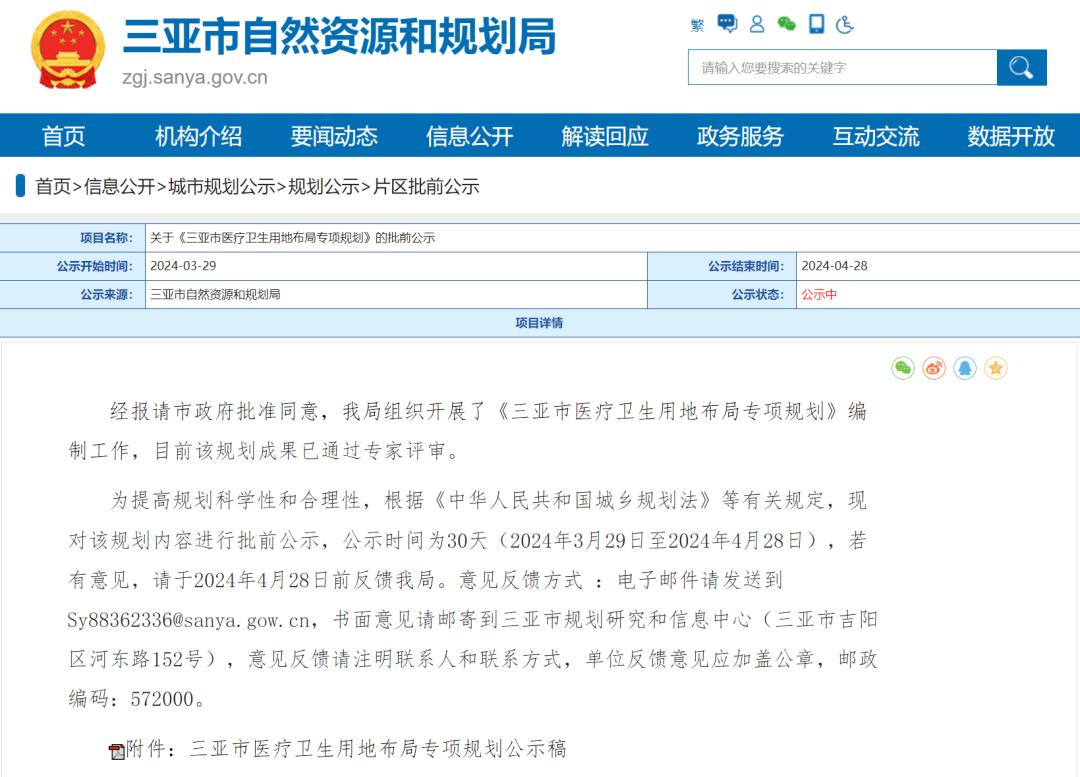Switch to traditional Chinese via 繁 icon
The height and width of the screenshot is (777, 1080).
coord(697,25)
